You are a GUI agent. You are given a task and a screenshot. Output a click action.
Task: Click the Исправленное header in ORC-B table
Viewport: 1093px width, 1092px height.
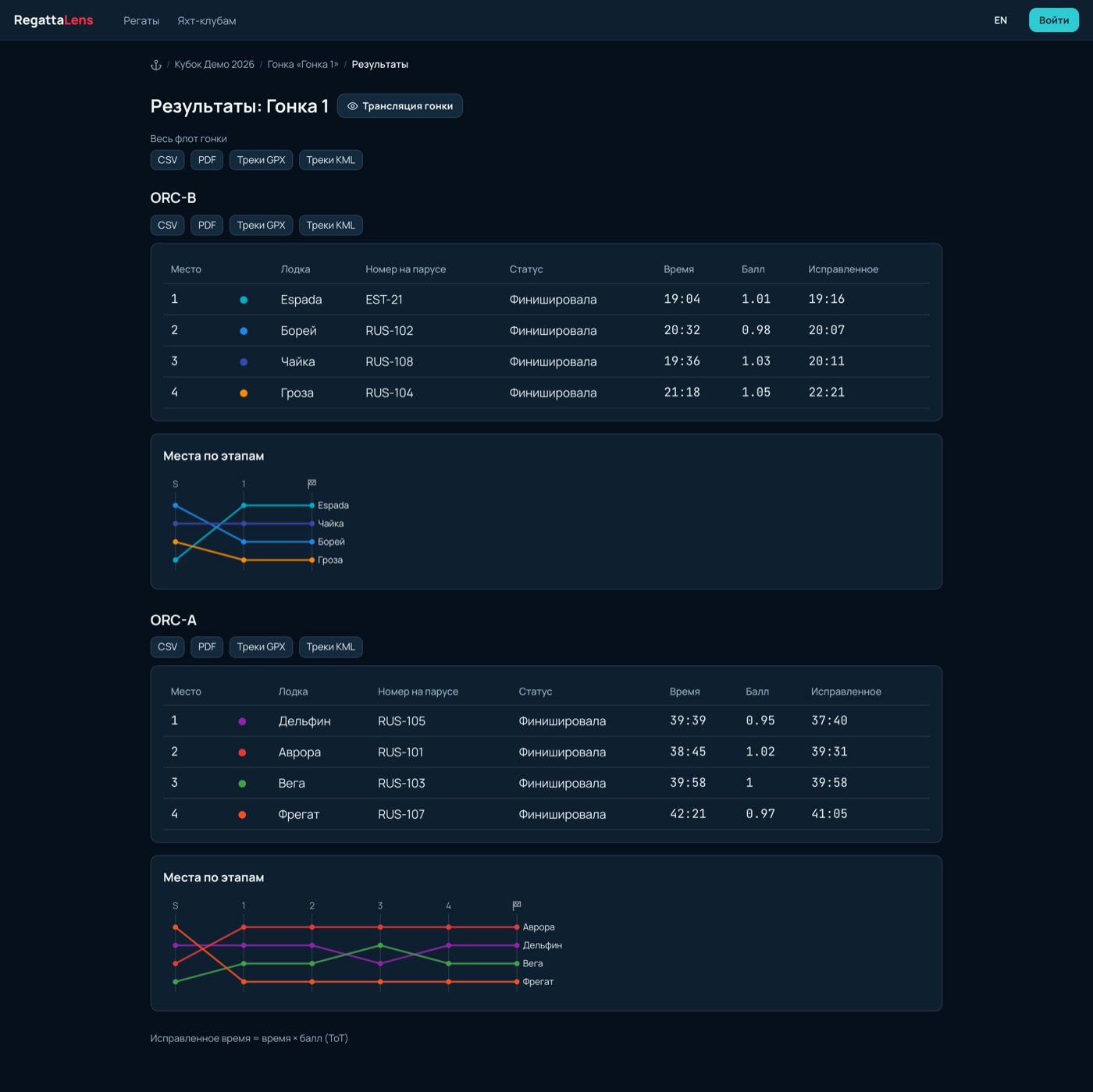[x=843, y=269]
